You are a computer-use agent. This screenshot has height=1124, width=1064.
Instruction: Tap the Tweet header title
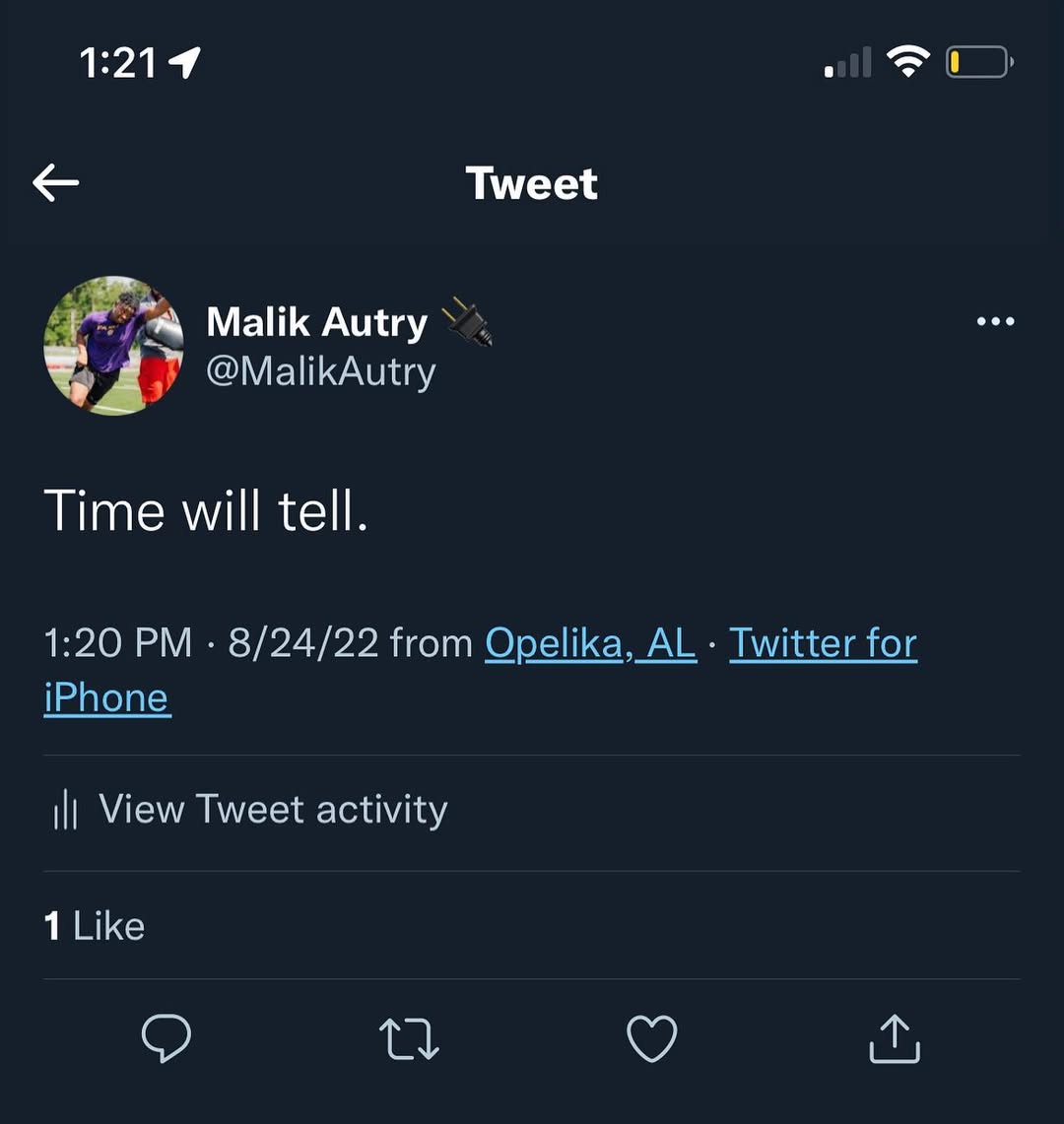point(531,183)
